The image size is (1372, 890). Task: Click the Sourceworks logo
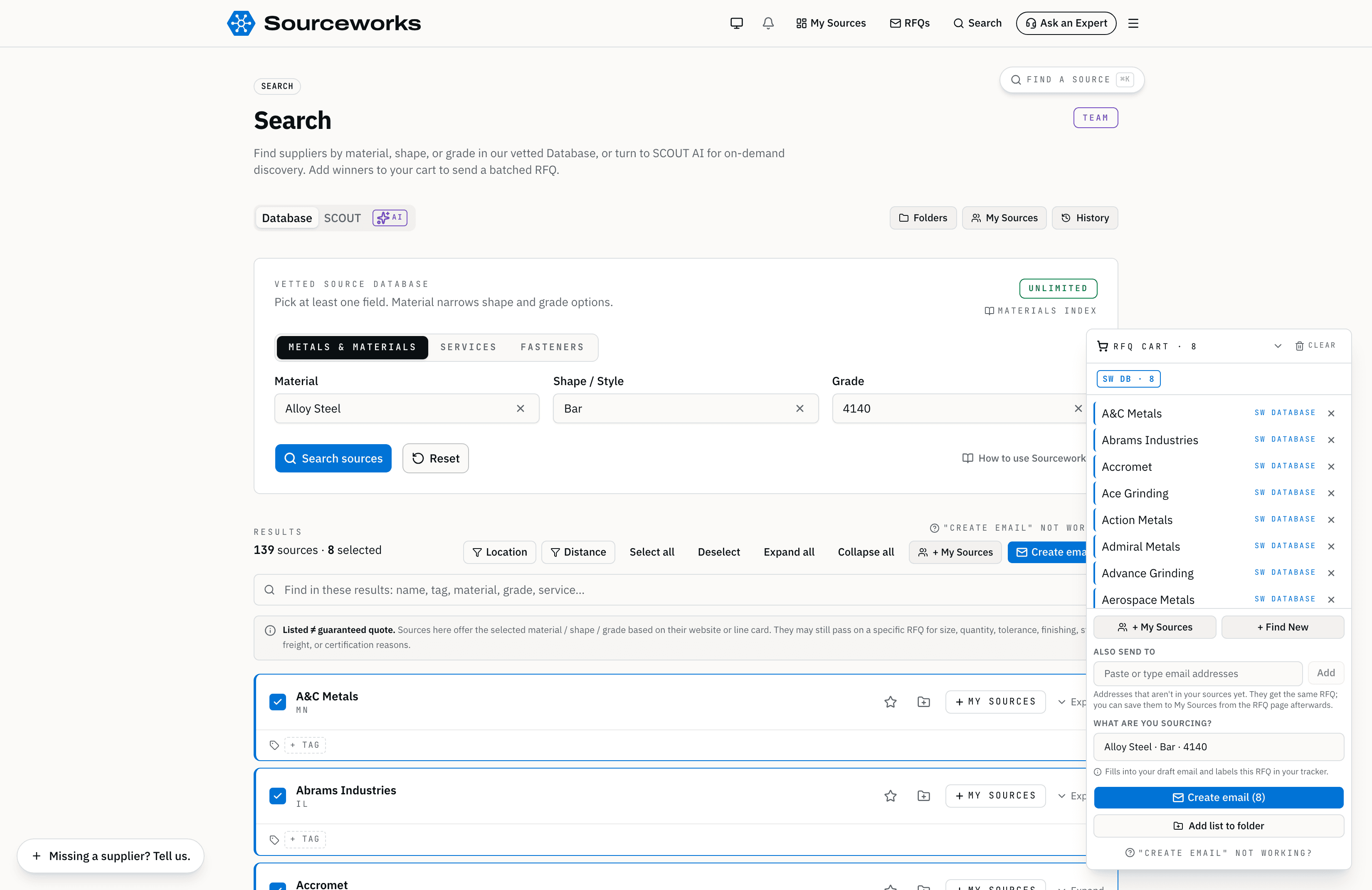[324, 23]
